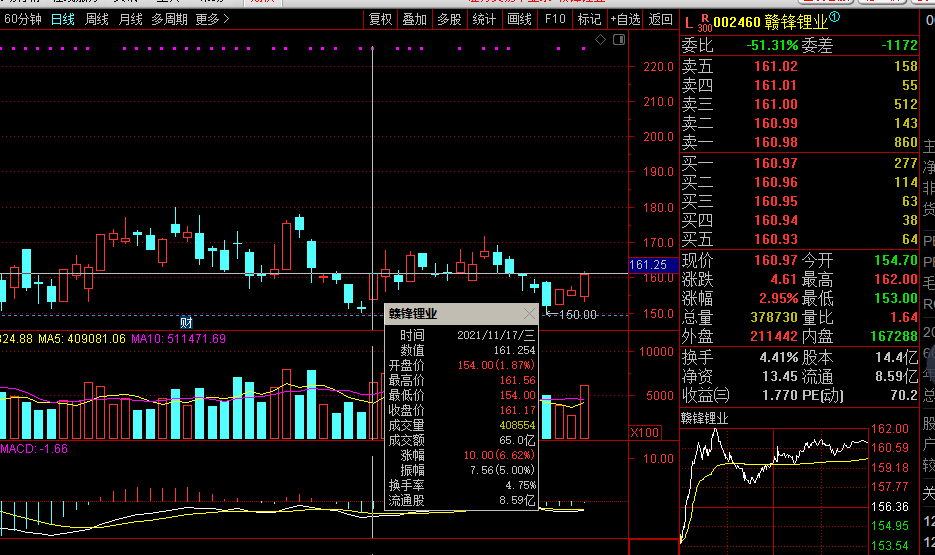935x555 pixels.
Task: Switch to the 周线 weekly chart
Action: (x=97, y=20)
